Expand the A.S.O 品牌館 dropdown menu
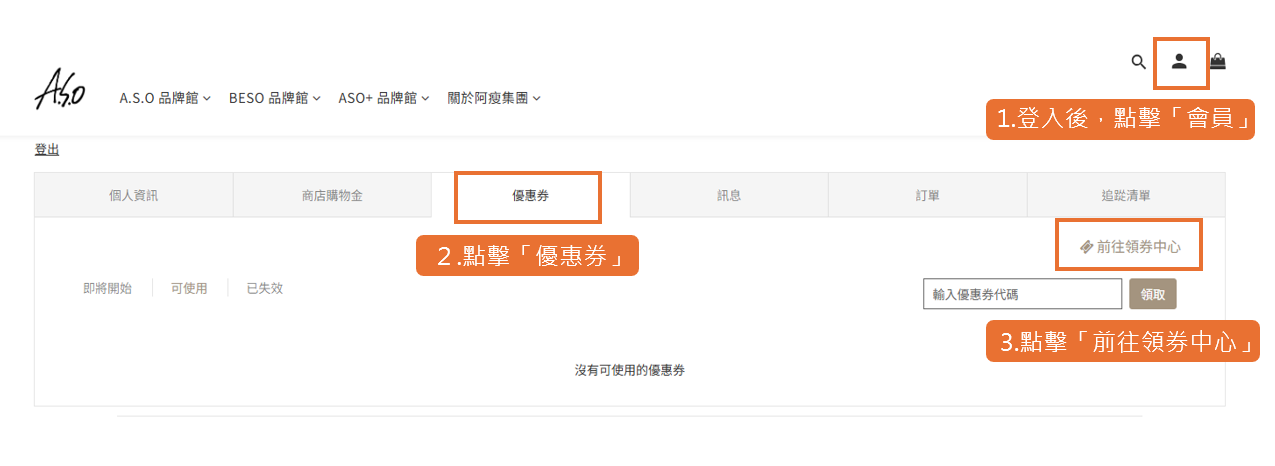This screenshot has height=466, width=1275. (x=165, y=98)
